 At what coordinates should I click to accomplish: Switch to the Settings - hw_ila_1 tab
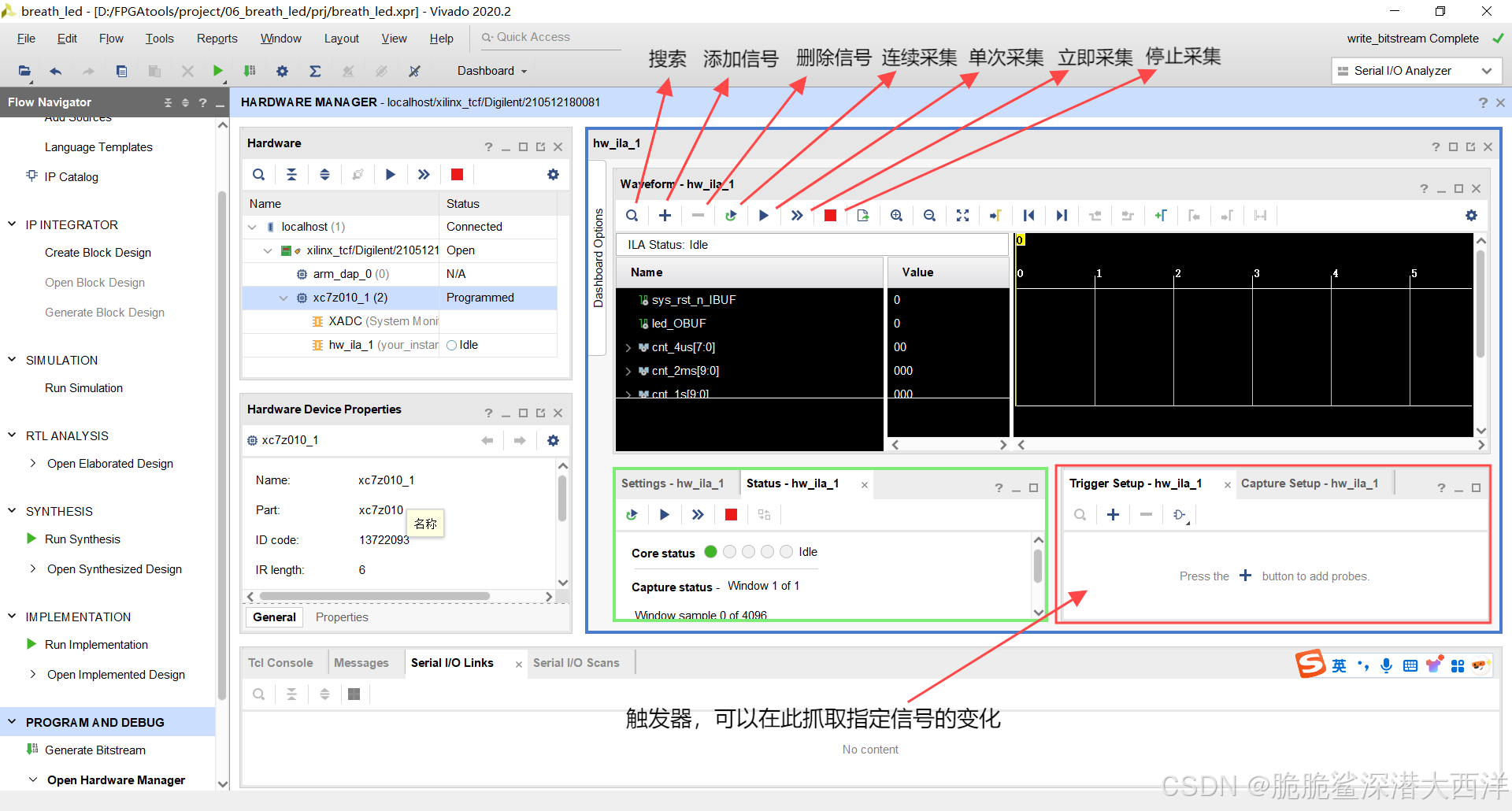672,483
